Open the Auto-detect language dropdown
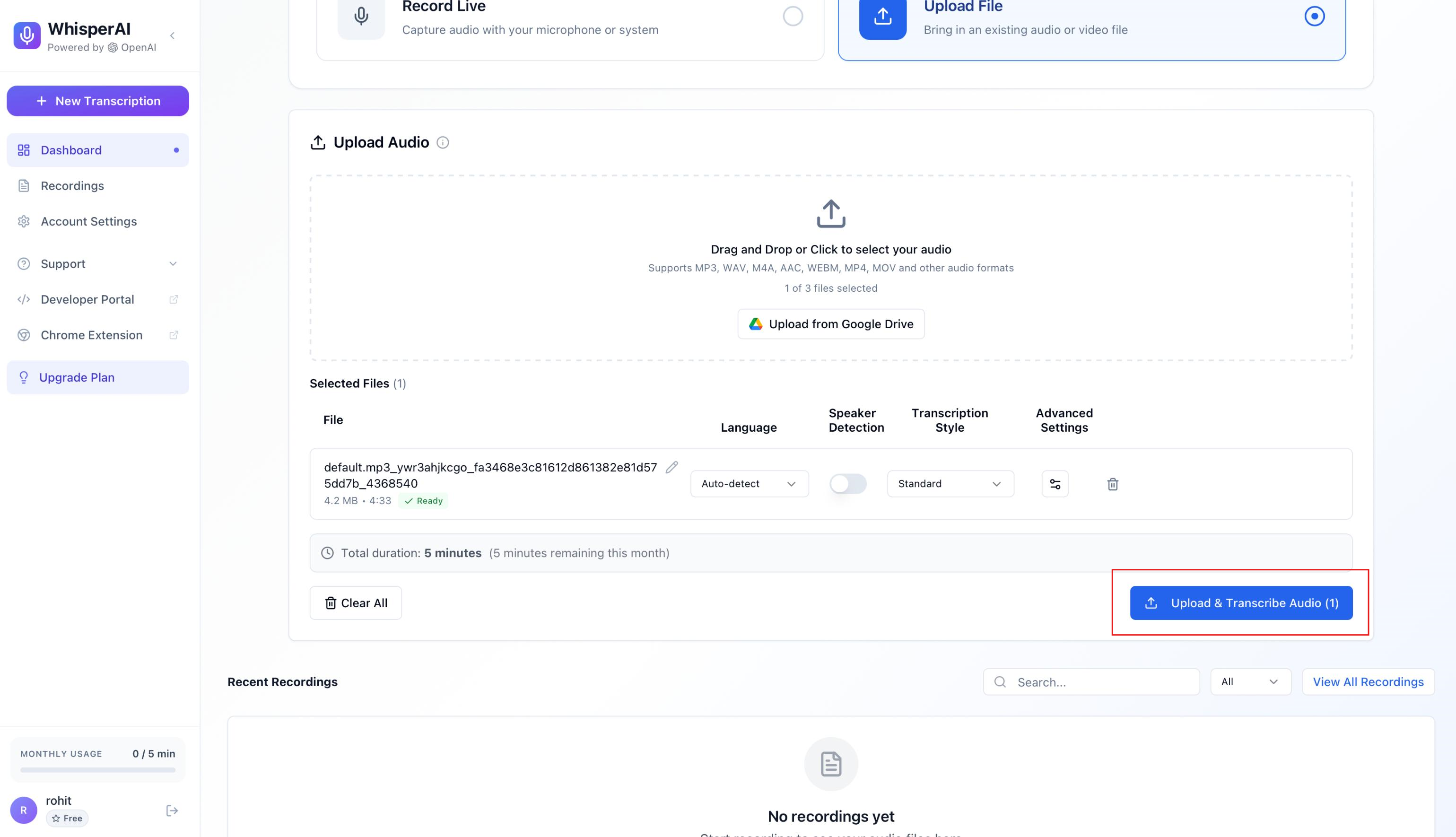Viewport: 1456px width, 837px height. [749, 484]
